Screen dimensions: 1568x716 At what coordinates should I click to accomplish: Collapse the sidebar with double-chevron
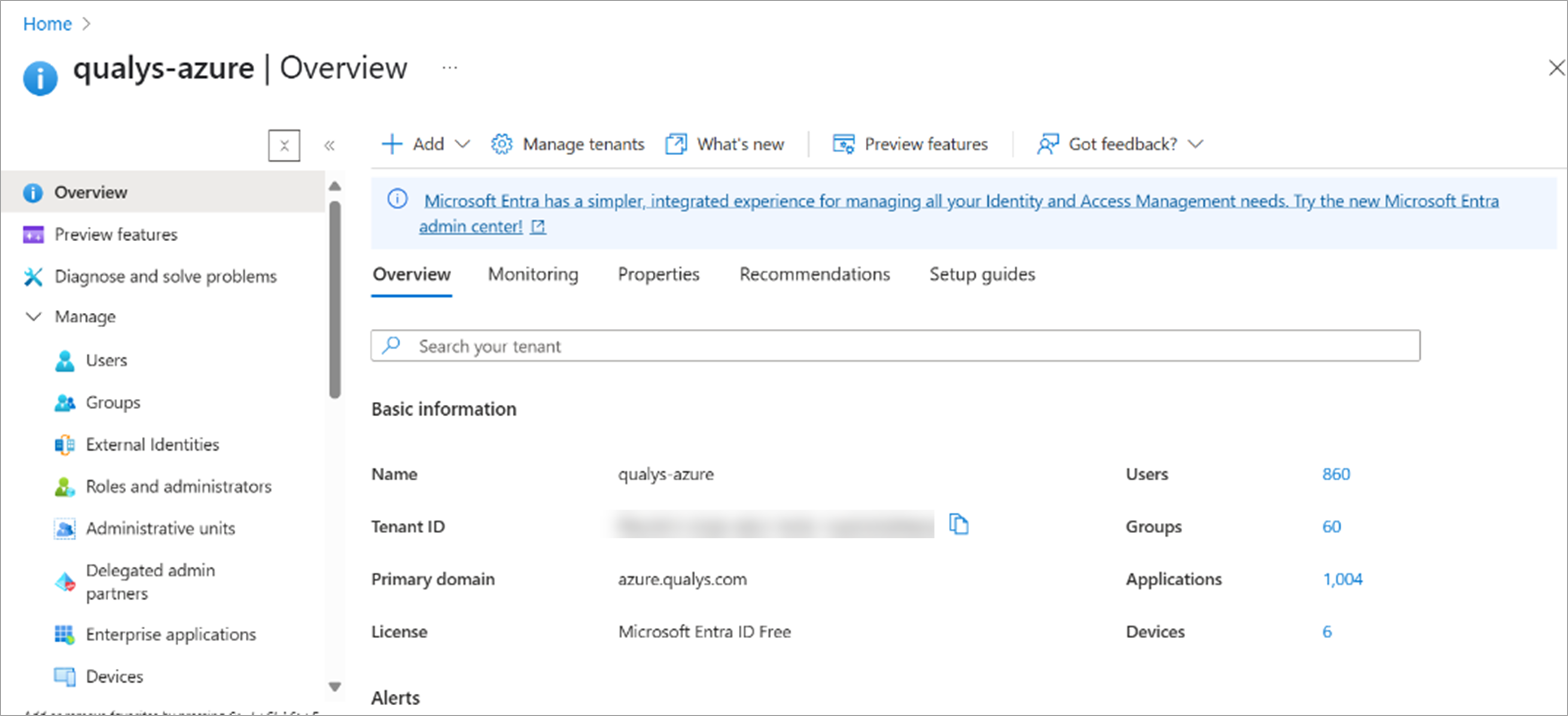[329, 145]
